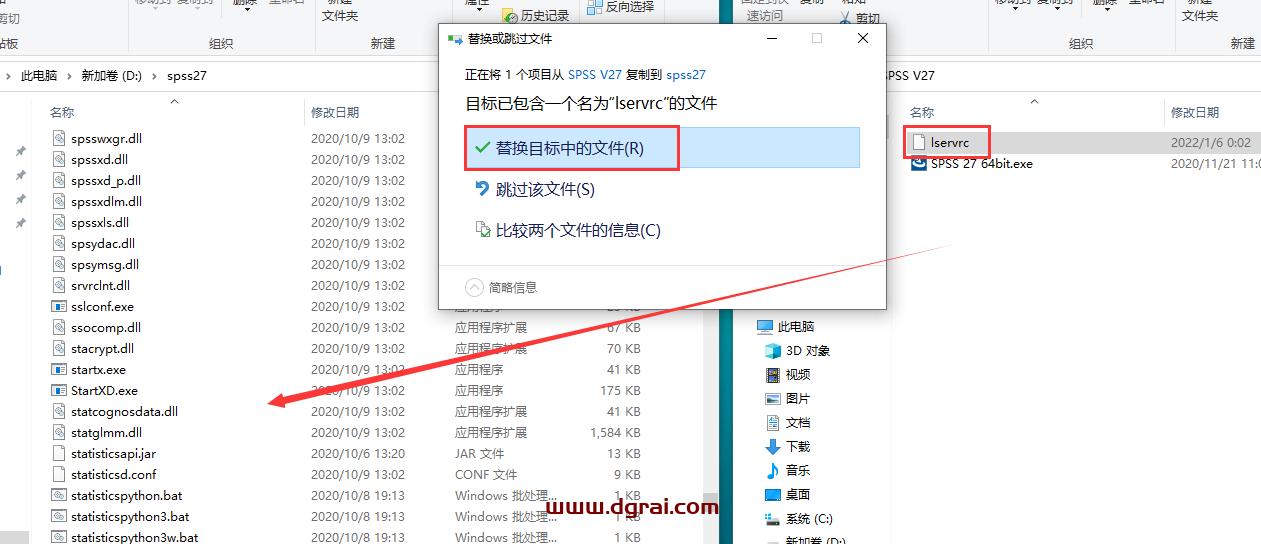The width and height of the screenshot is (1261, 544).
Task: Go to 此电脑 in left address bar
Action: [x=39, y=76]
